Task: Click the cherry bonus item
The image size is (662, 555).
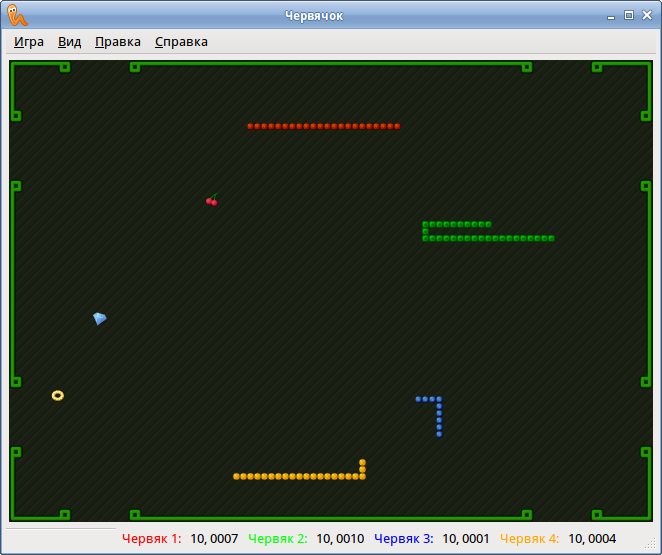Action: tap(211, 200)
